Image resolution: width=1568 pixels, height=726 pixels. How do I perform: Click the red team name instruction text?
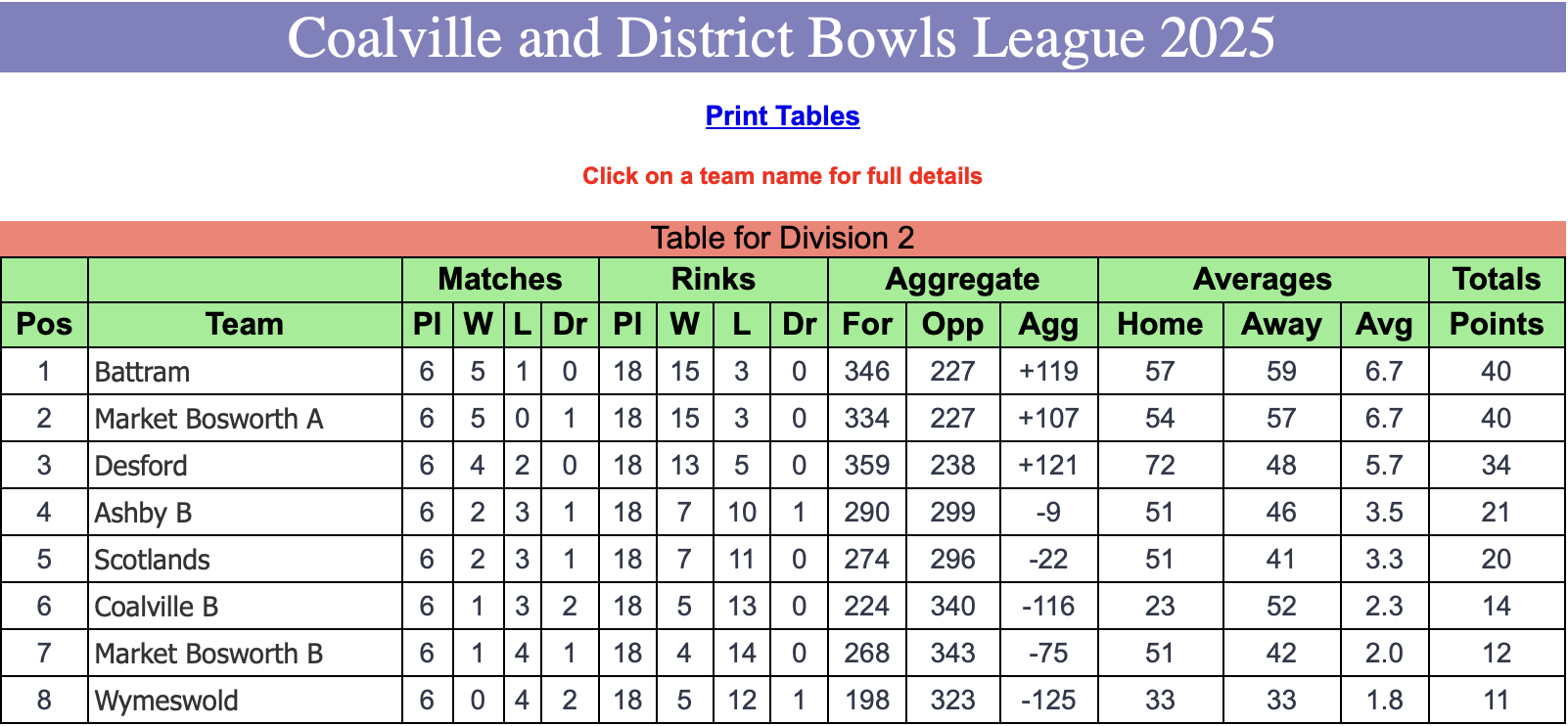pos(782,176)
